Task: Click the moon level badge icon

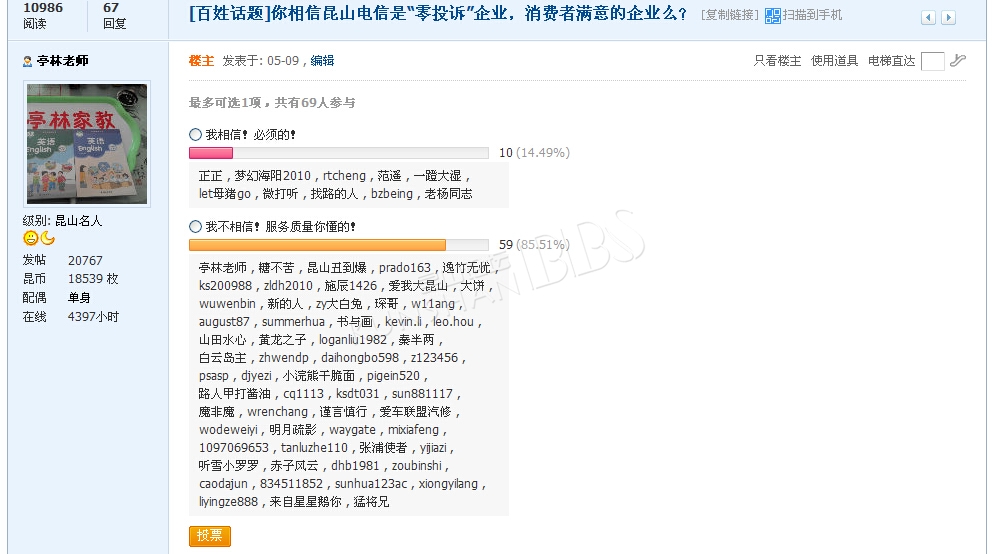Action: [x=47, y=238]
